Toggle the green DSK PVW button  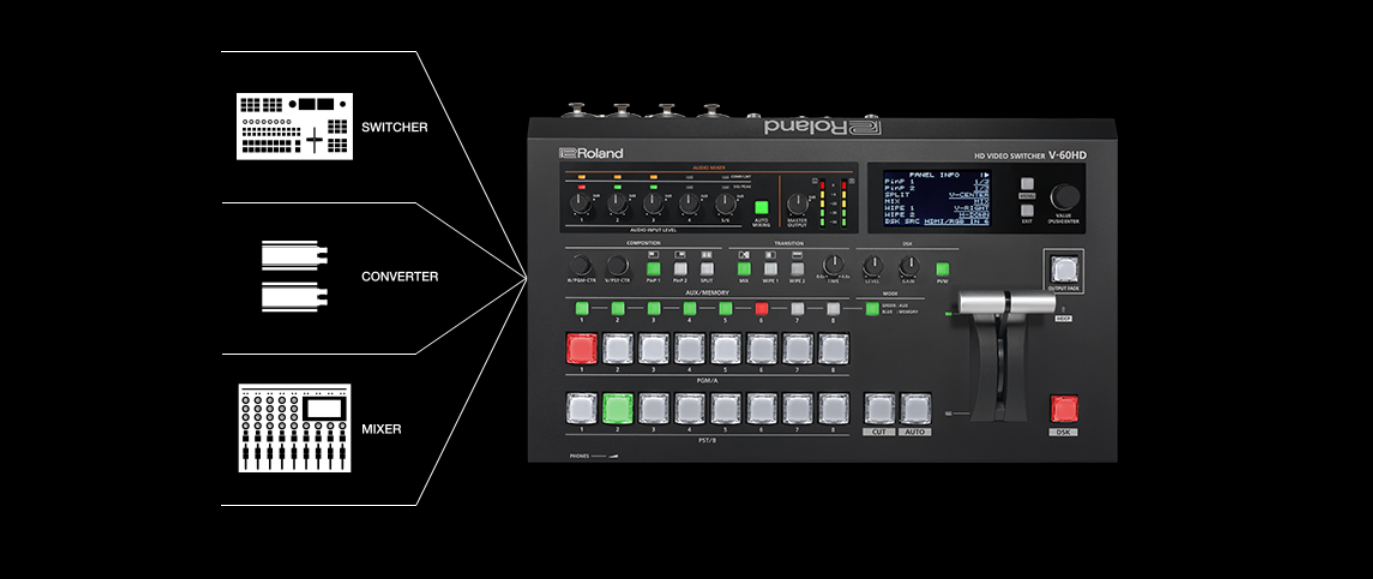click(x=943, y=268)
